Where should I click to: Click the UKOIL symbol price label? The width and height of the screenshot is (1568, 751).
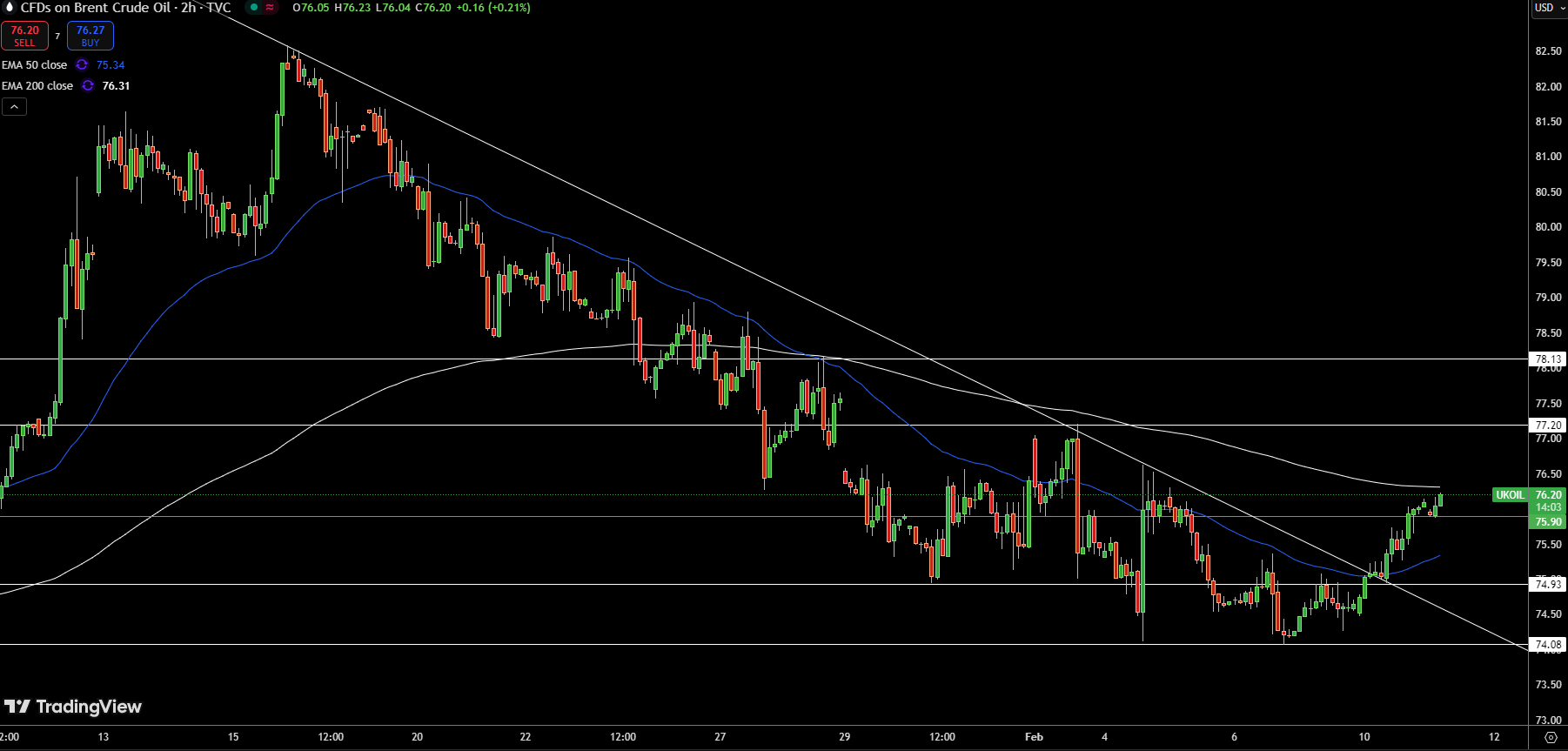(1510, 494)
